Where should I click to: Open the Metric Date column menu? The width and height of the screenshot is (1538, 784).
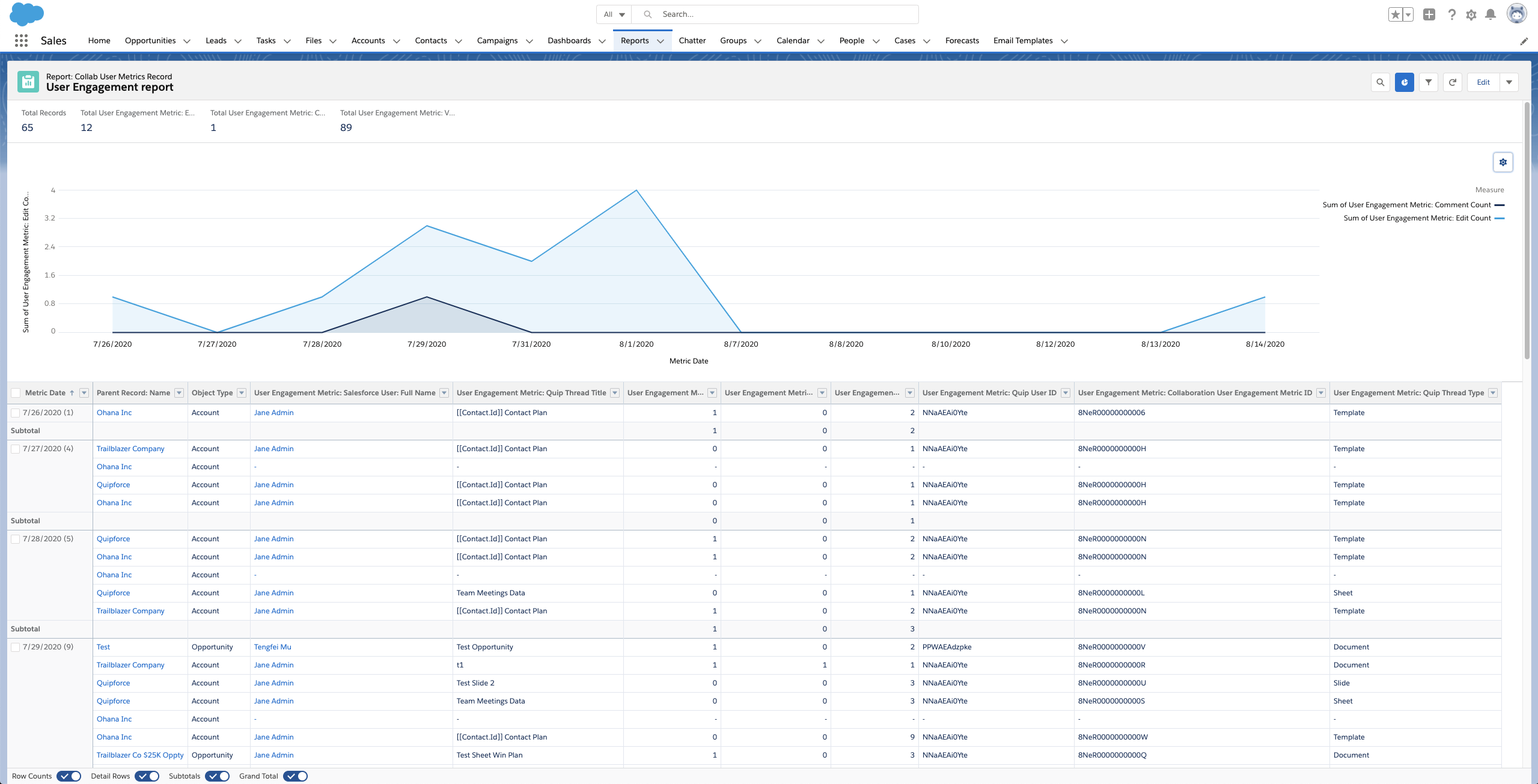coord(84,393)
